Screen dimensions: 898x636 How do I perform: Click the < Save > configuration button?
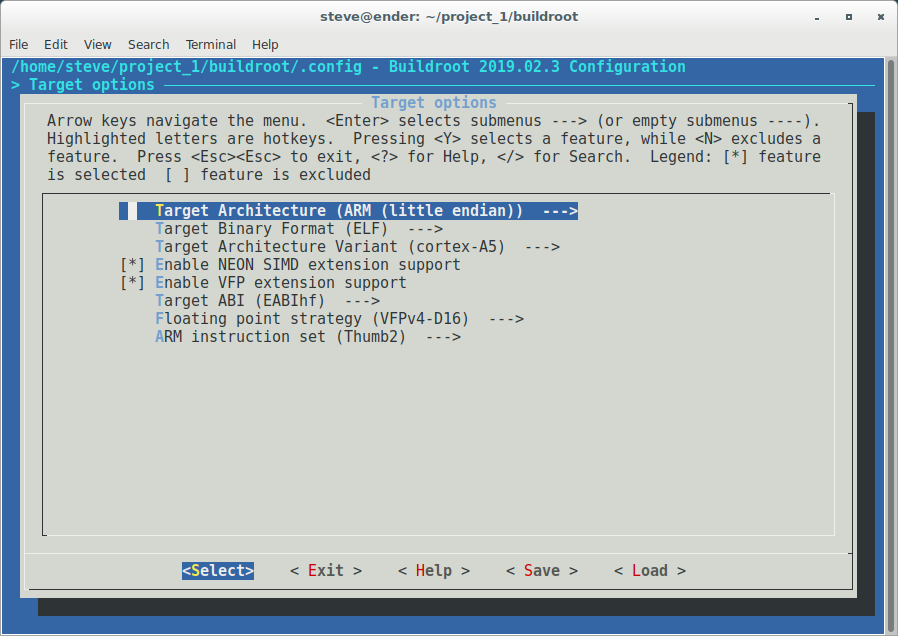coord(541,570)
